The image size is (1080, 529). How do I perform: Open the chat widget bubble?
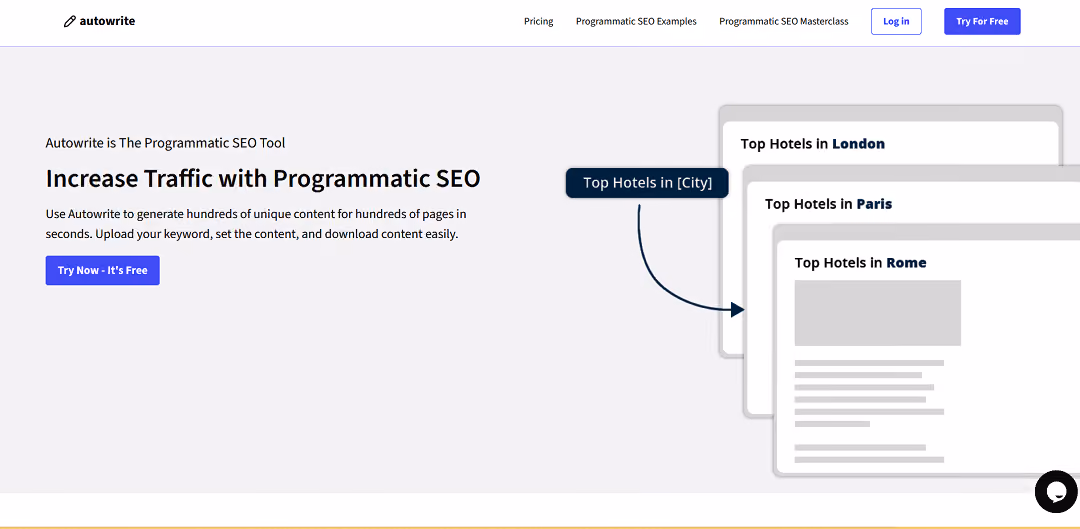tap(1056, 491)
